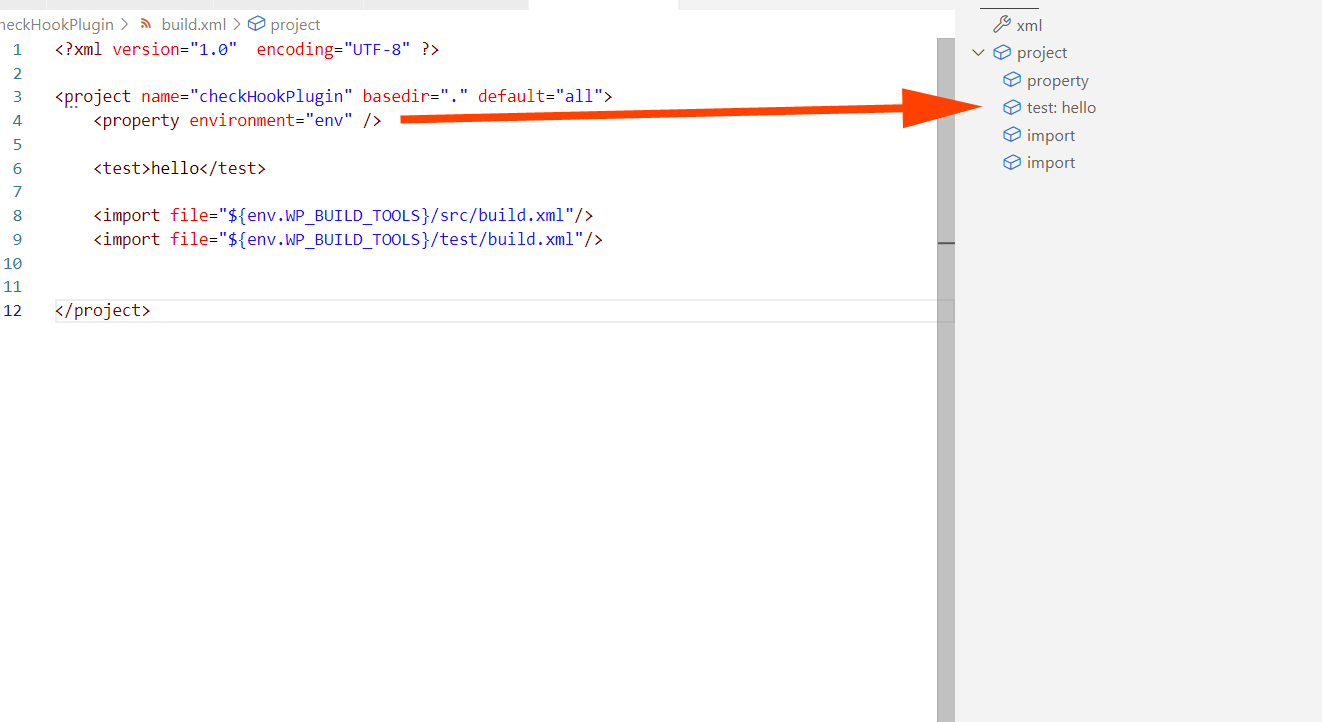Select the first import entry in the outline
1322x722 pixels.
tap(1050, 135)
